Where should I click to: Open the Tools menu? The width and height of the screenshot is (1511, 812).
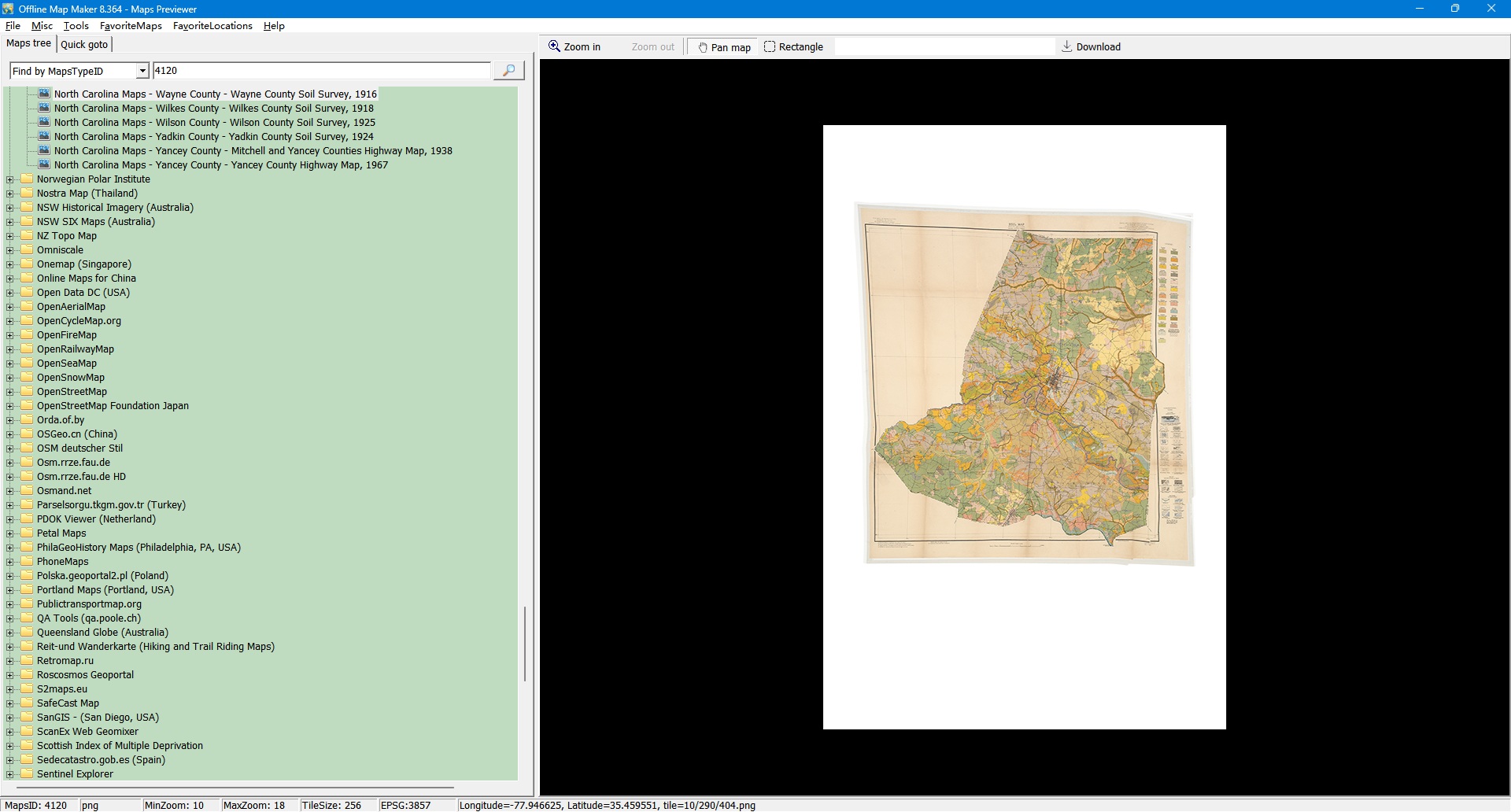(76, 26)
